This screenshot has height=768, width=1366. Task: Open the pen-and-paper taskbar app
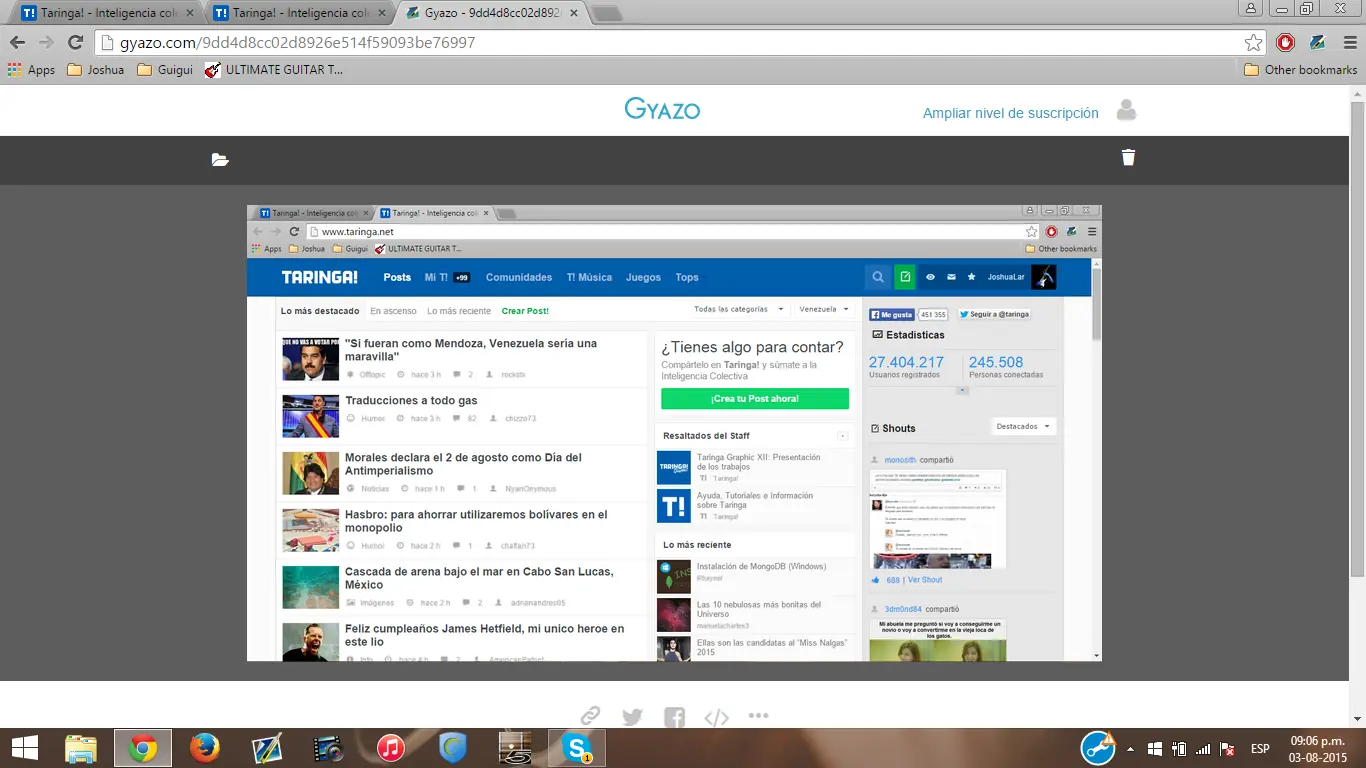tap(266, 748)
